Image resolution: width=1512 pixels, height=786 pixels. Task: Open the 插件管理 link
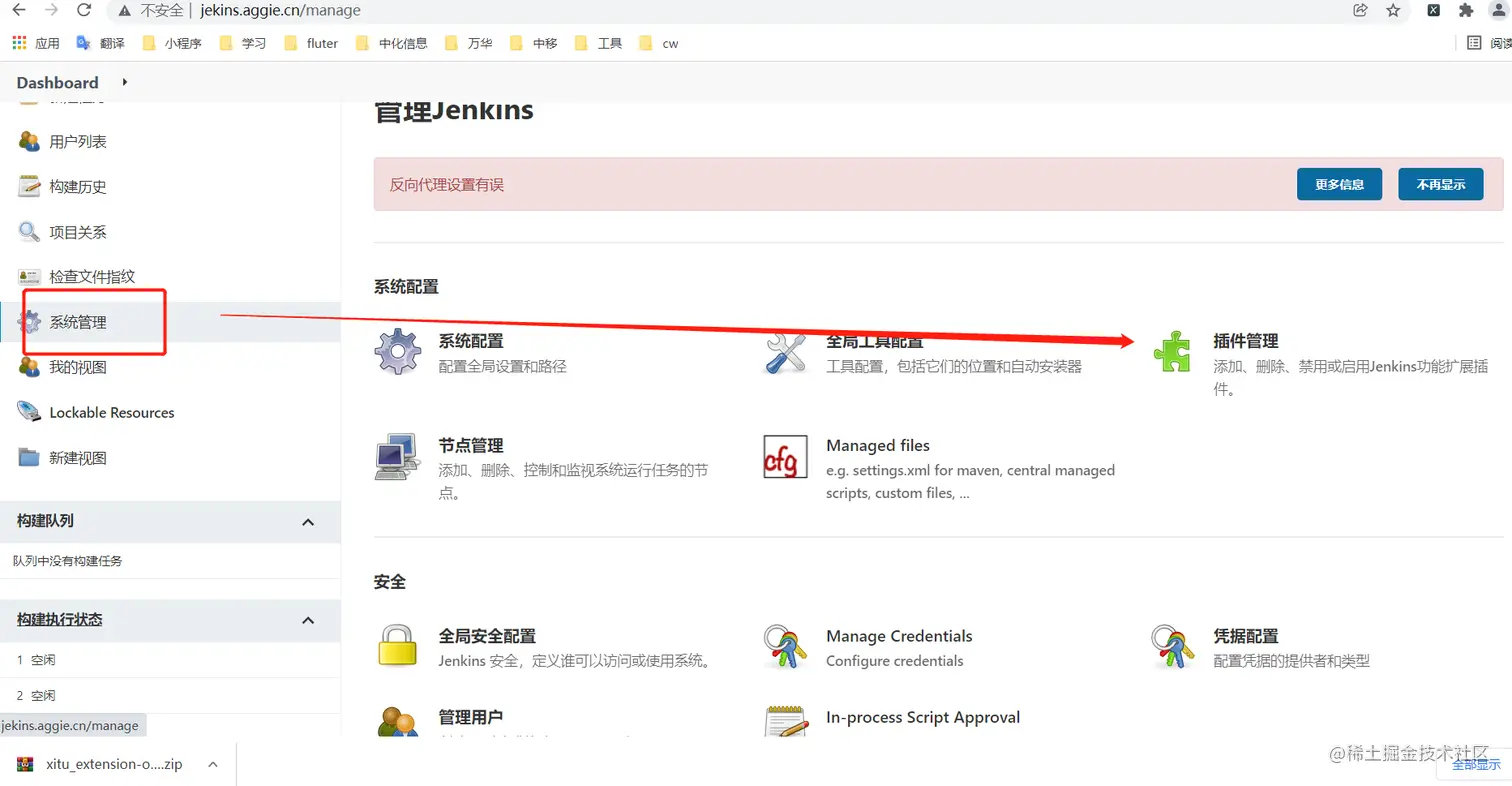[1245, 341]
